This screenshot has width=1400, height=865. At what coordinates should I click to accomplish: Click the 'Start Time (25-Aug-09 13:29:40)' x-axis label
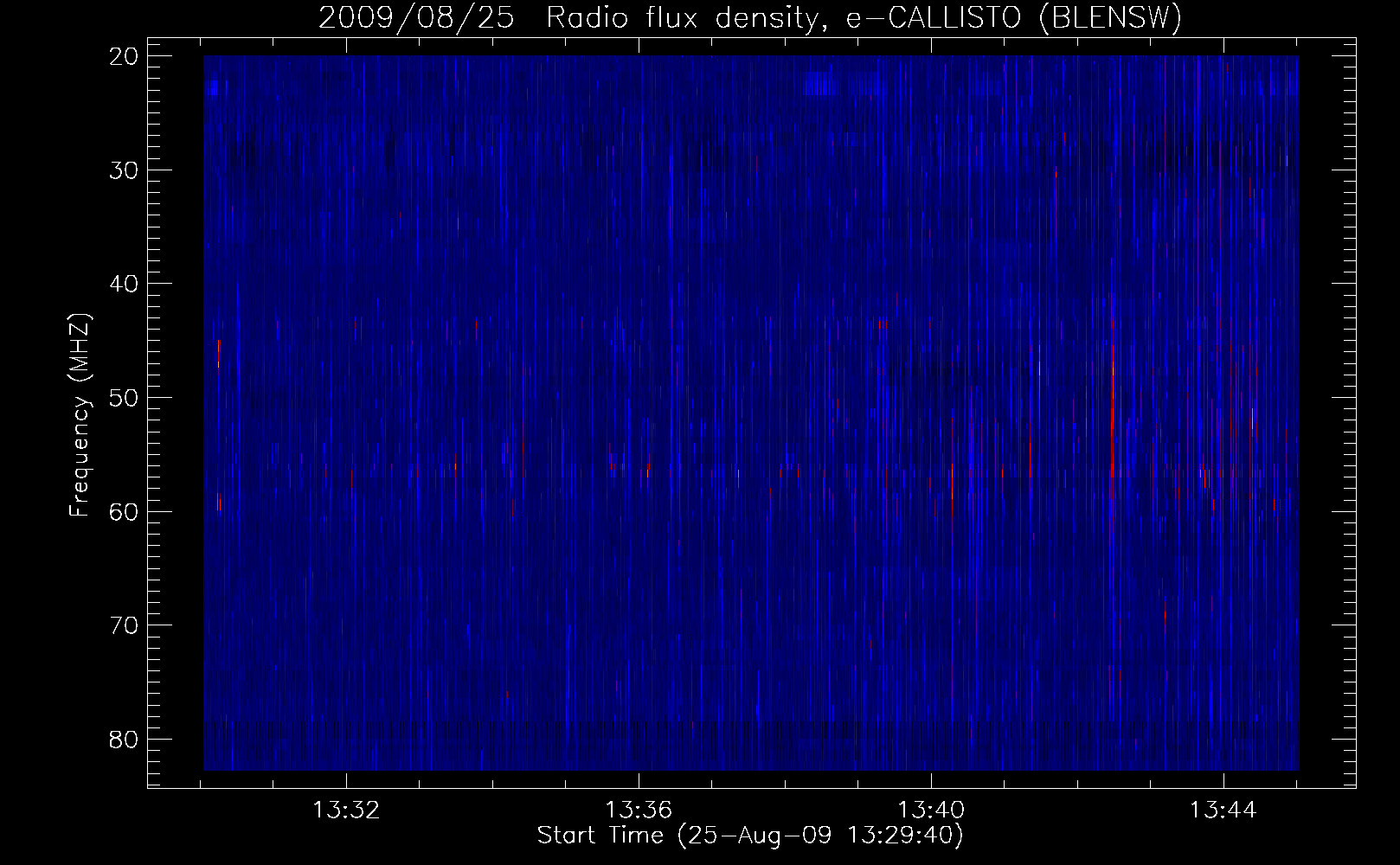(x=750, y=836)
